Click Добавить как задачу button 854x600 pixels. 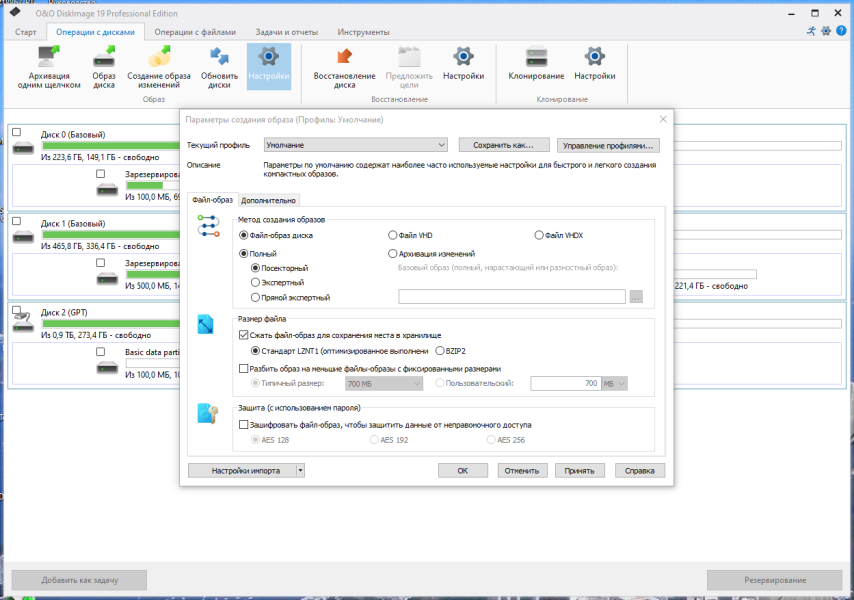coord(80,580)
